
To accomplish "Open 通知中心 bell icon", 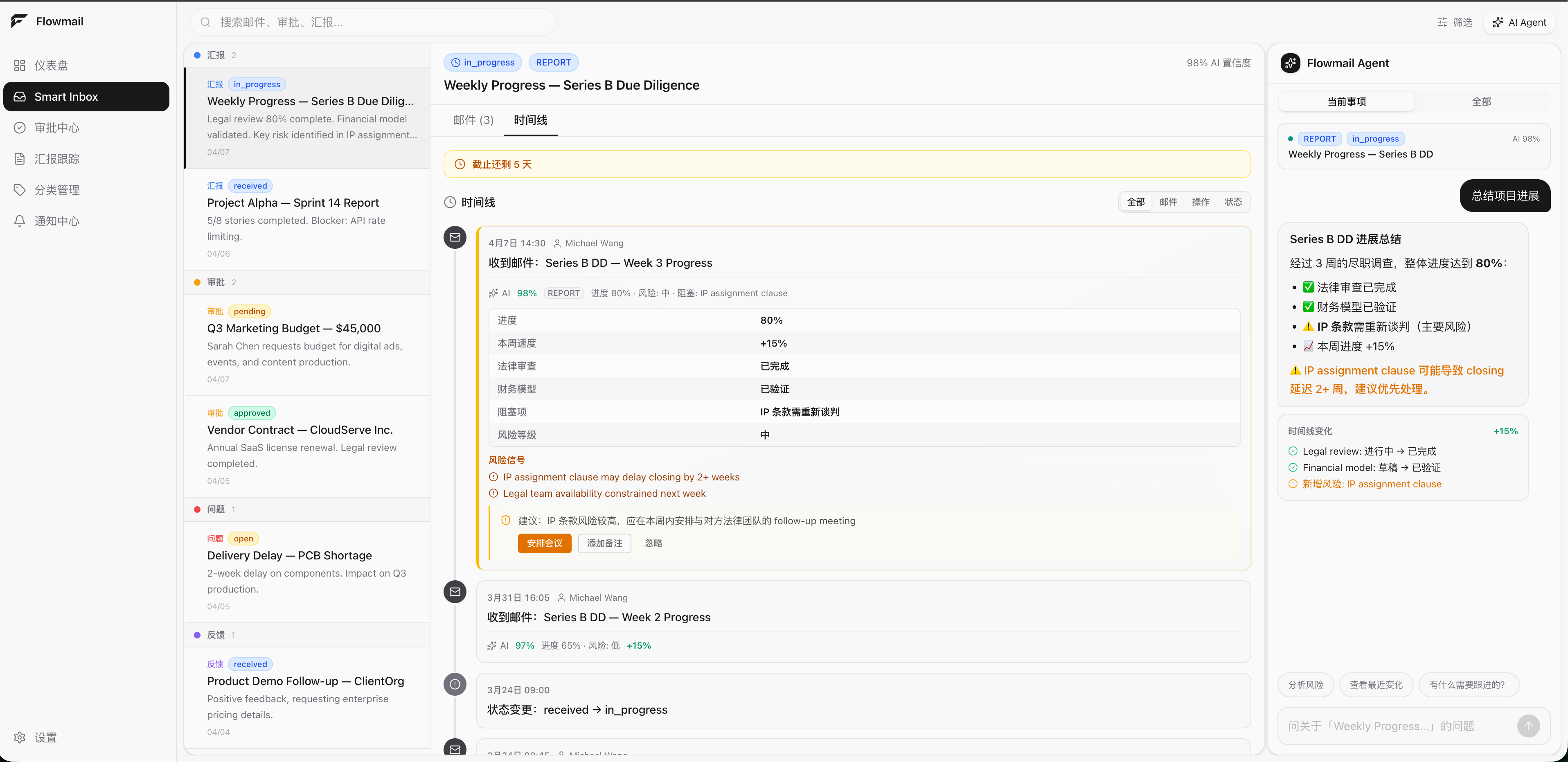I will point(20,220).
